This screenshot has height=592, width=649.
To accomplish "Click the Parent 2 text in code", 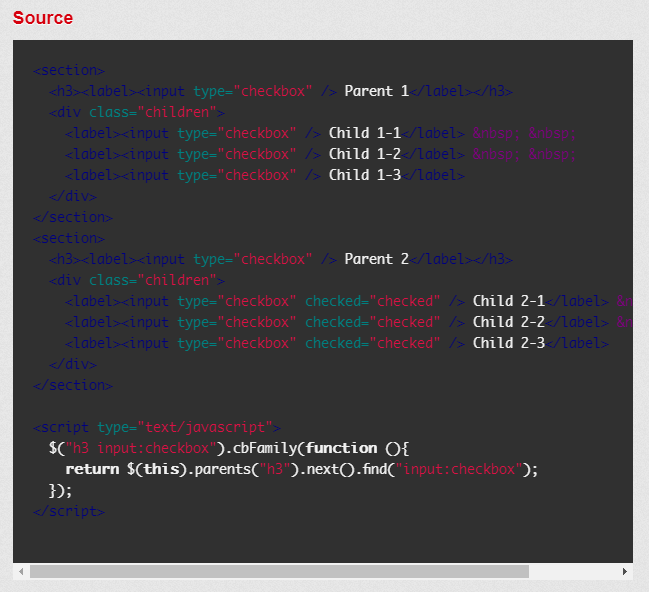I will point(376,259).
